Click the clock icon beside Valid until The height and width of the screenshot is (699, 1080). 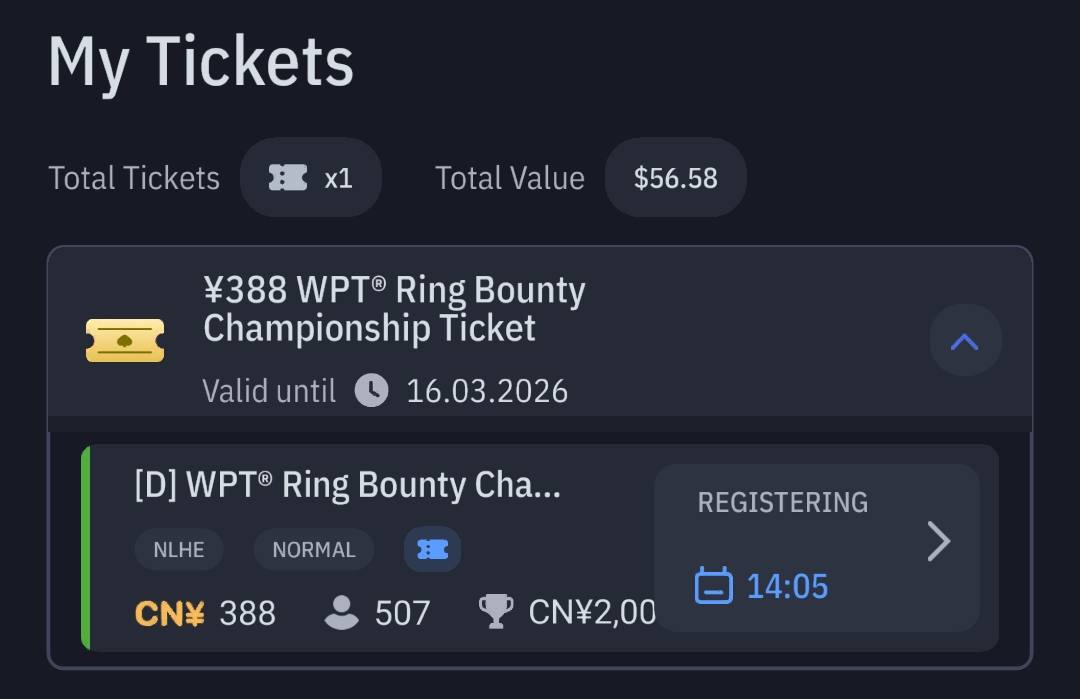coord(372,390)
